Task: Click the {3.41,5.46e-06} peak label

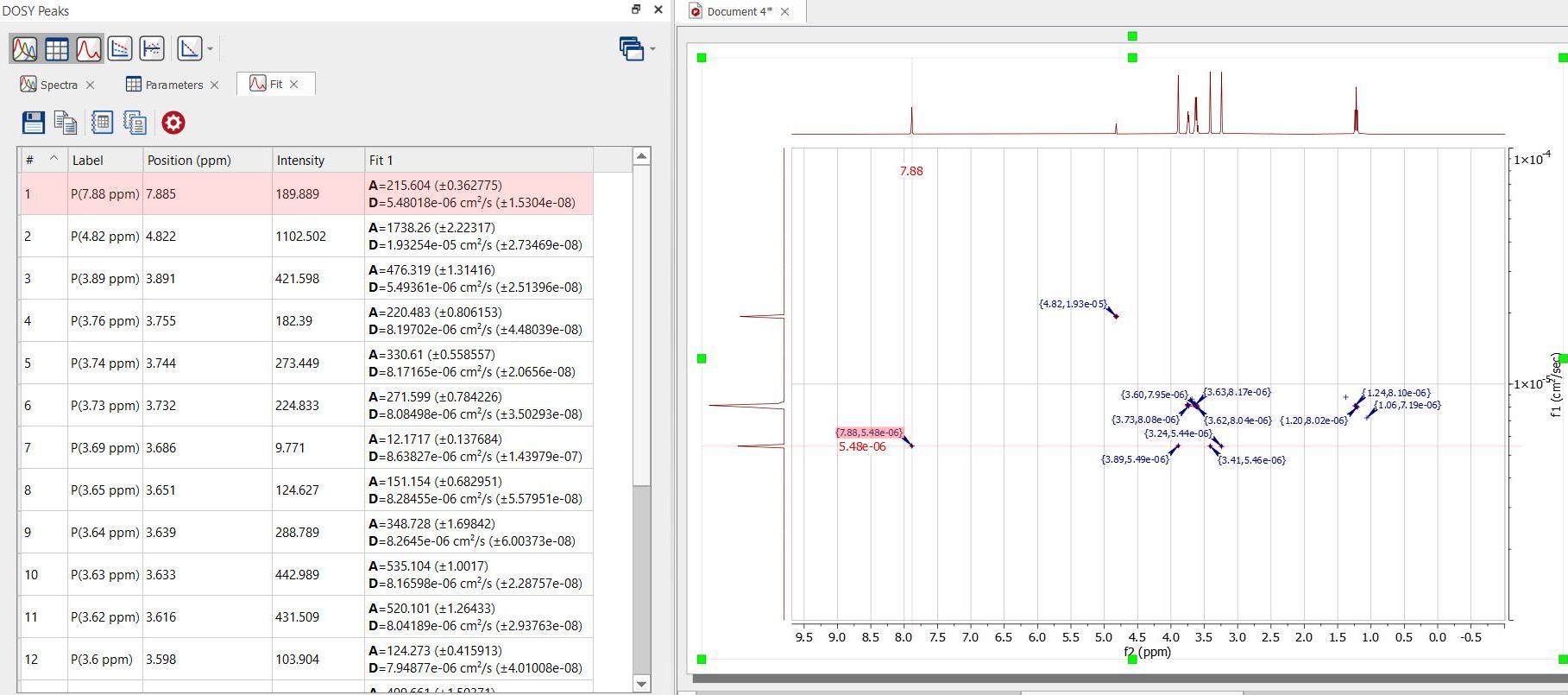Action: click(1251, 460)
